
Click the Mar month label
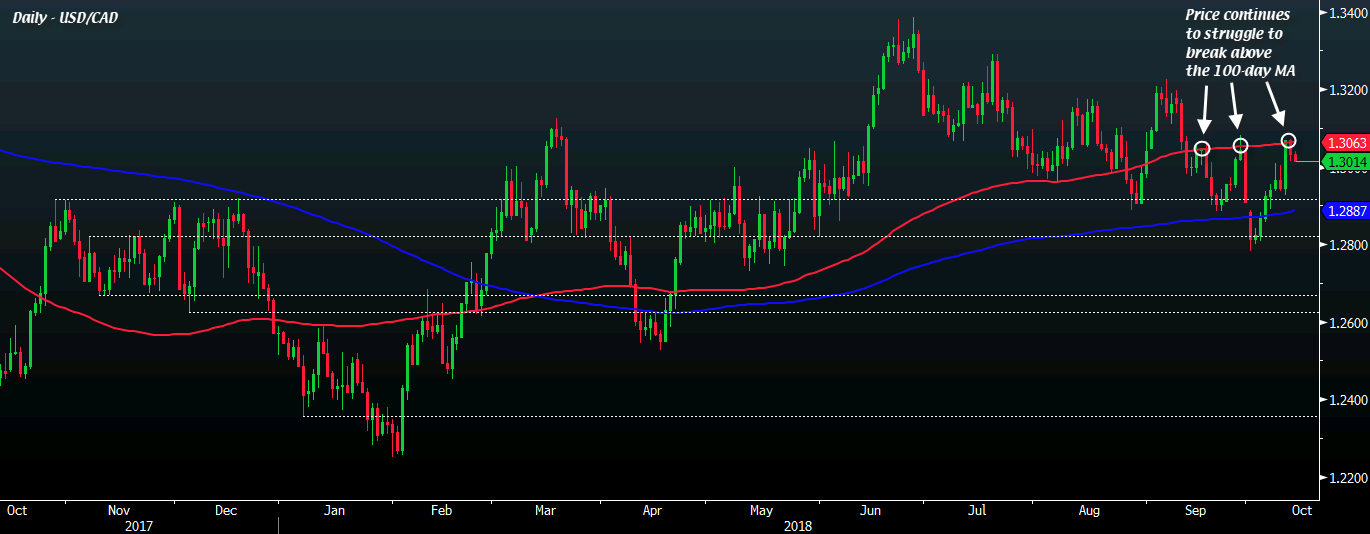click(545, 510)
